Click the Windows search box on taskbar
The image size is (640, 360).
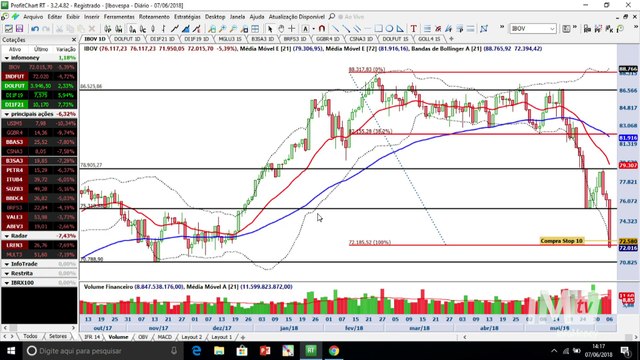(102, 351)
